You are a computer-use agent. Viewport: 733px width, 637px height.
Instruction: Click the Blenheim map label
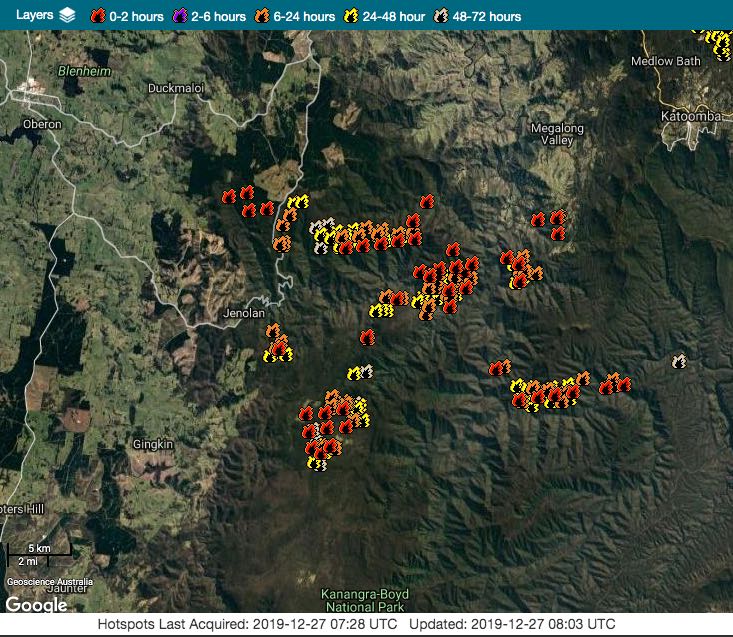click(x=84, y=71)
